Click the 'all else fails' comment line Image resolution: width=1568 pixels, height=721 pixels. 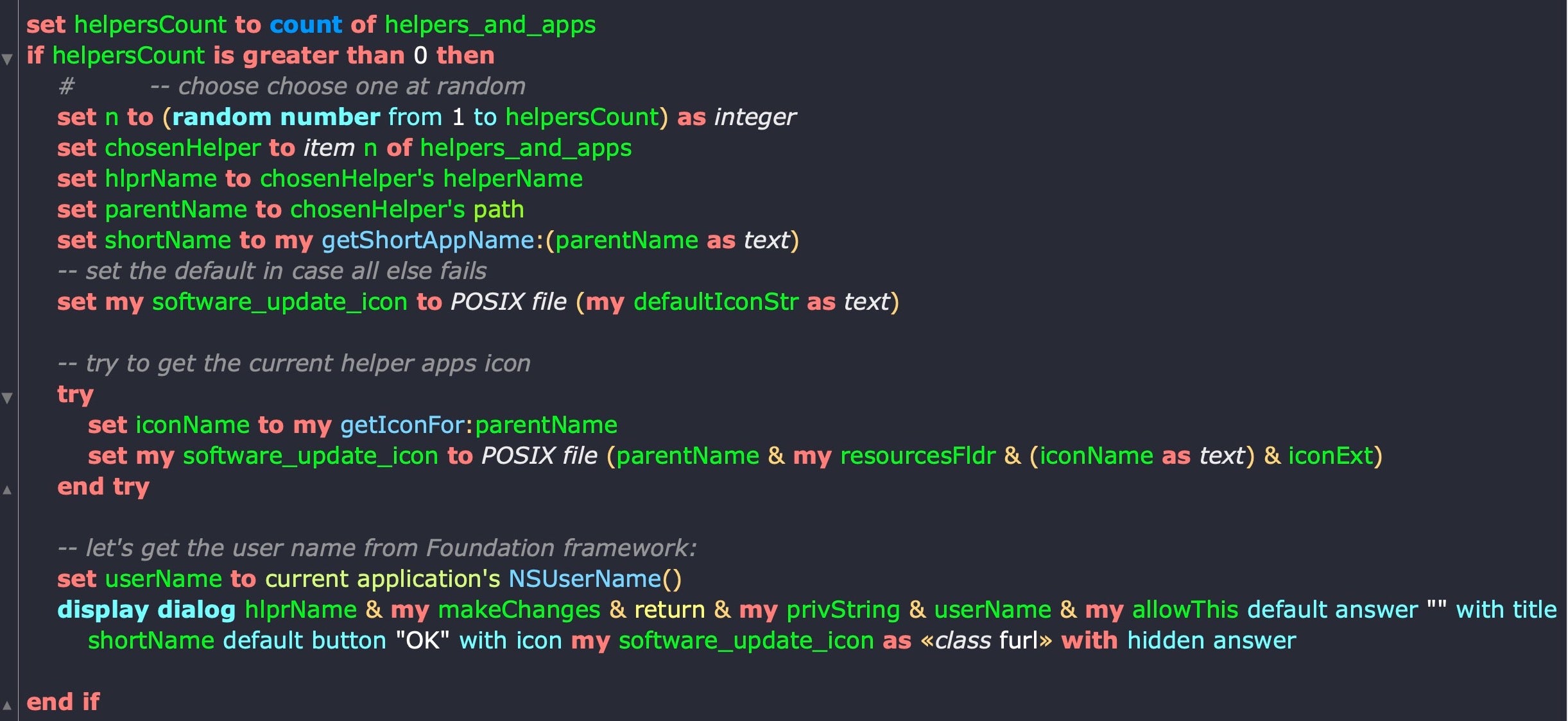(272, 271)
